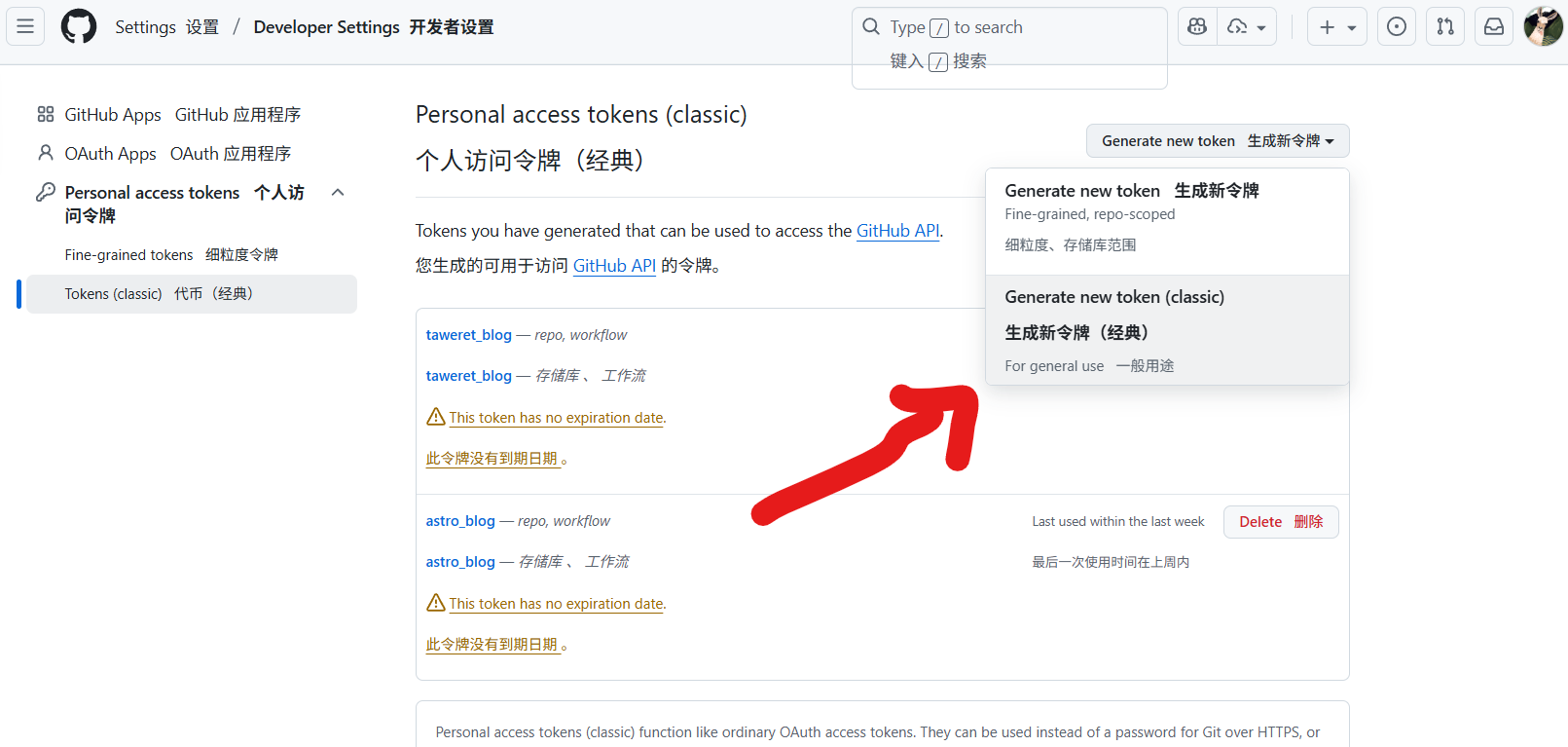The image size is (1568, 747).
Task: Click taweret_blog's Chinese expiration warning link
Action: tap(492, 459)
